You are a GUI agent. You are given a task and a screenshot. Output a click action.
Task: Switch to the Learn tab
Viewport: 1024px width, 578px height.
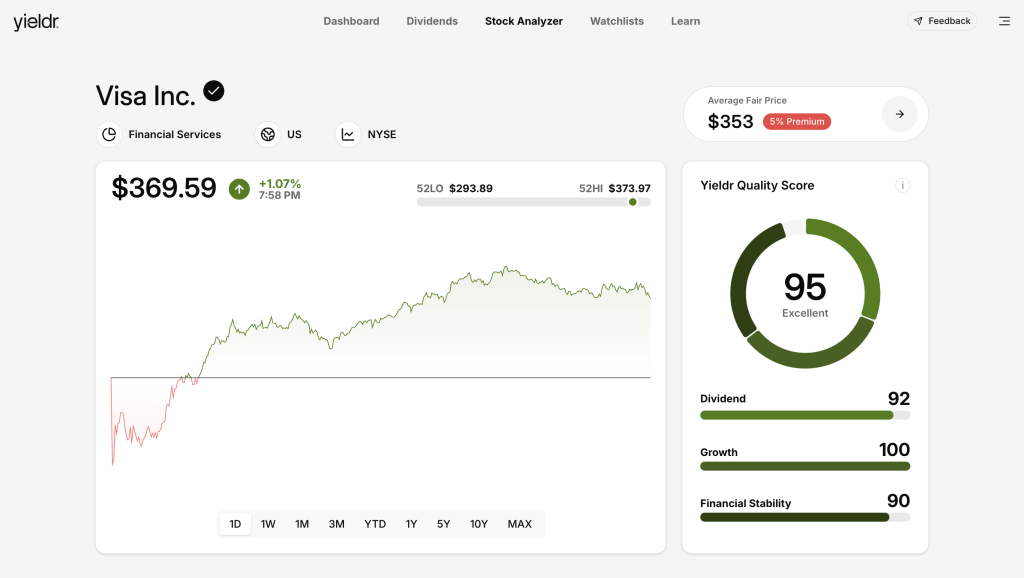pos(685,21)
